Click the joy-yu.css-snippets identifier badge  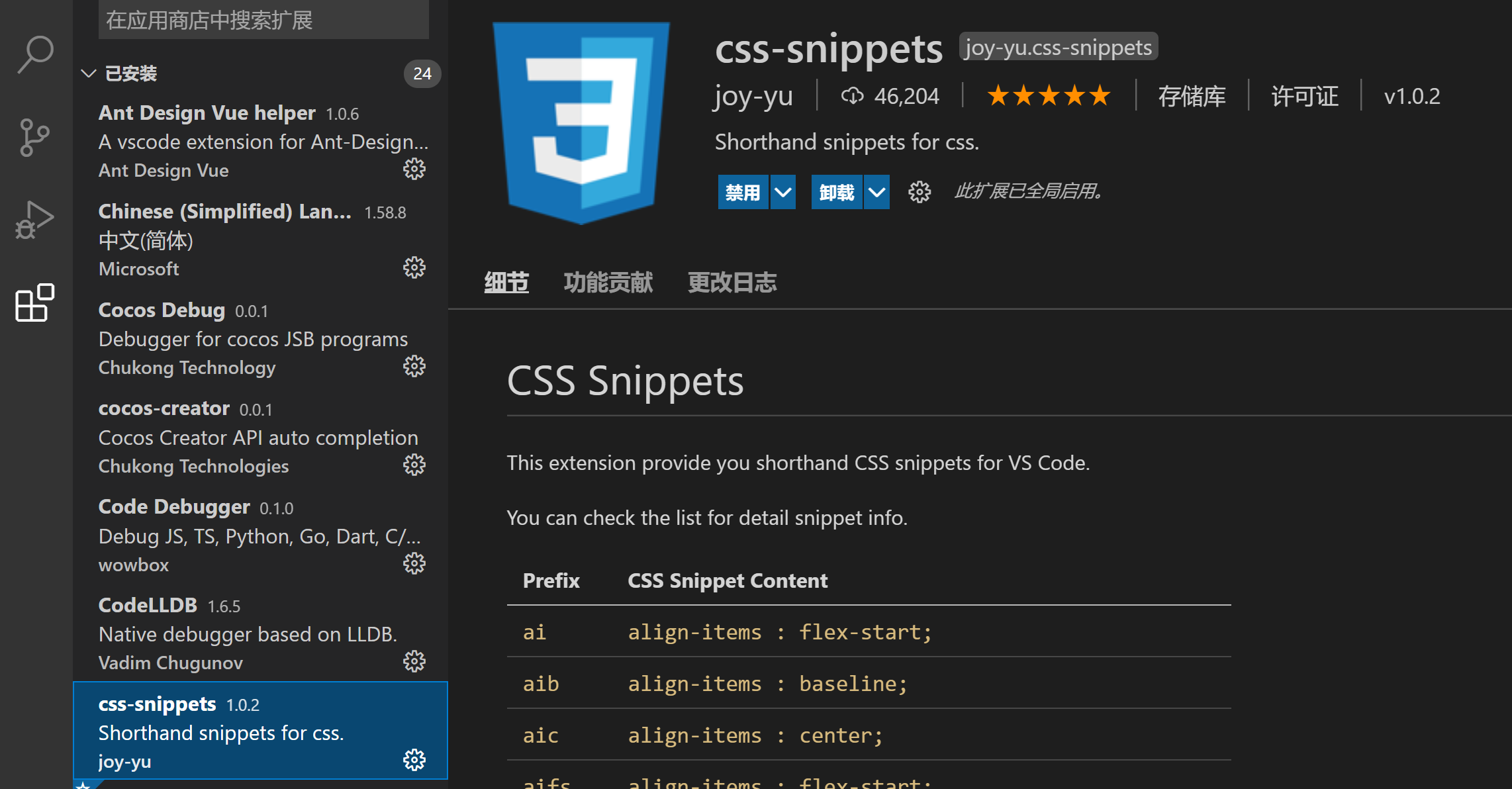pyautogui.click(x=1058, y=47)
